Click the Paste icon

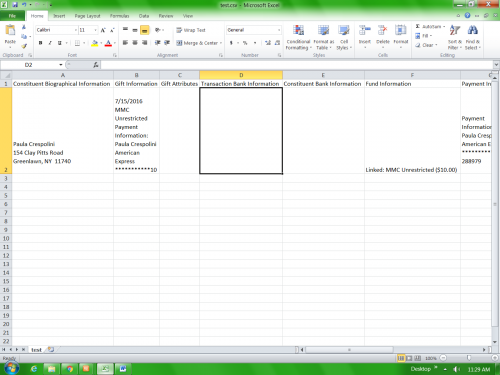click(x=10, y=31)
